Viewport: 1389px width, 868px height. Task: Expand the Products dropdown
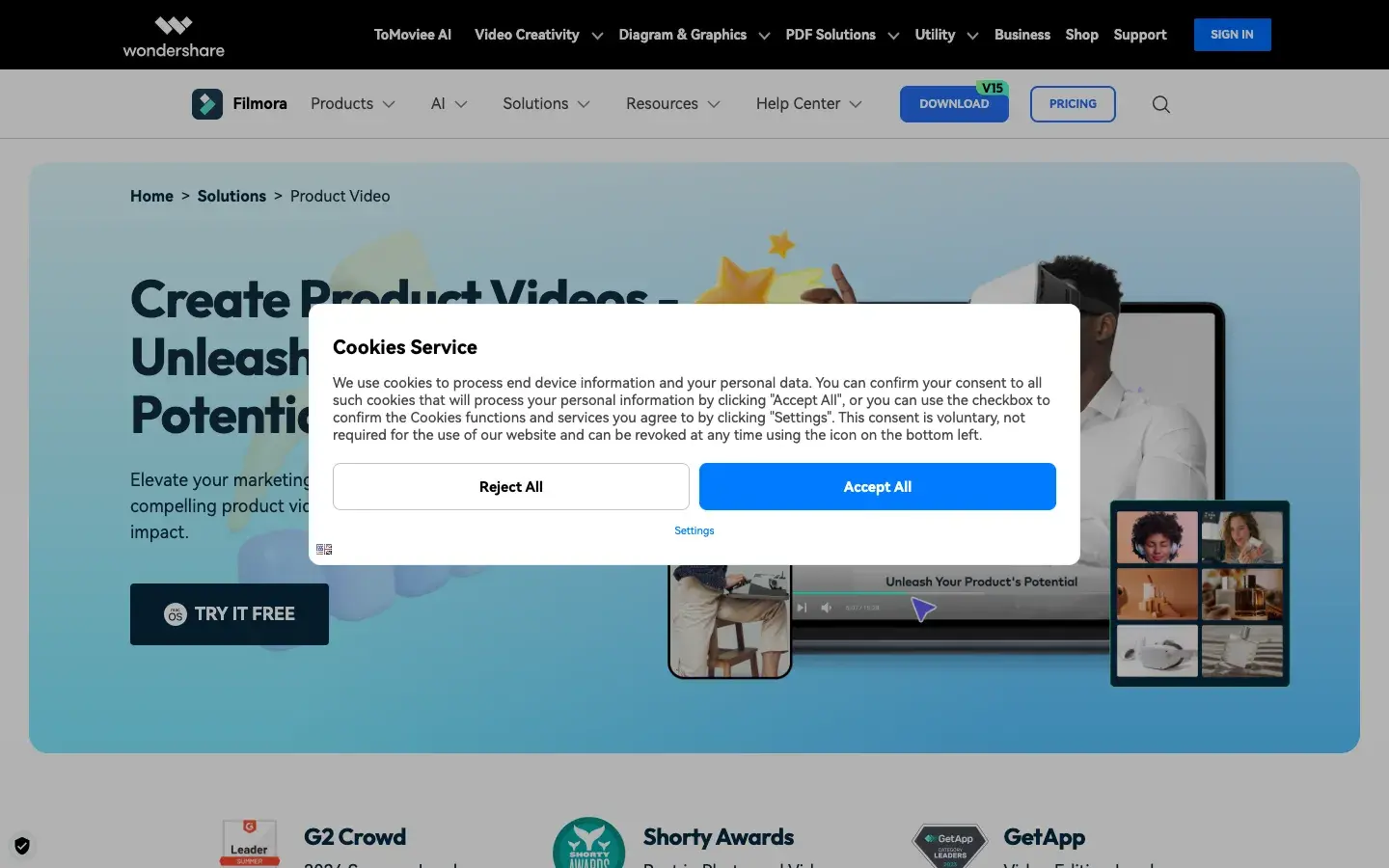[x=353, y=104]
